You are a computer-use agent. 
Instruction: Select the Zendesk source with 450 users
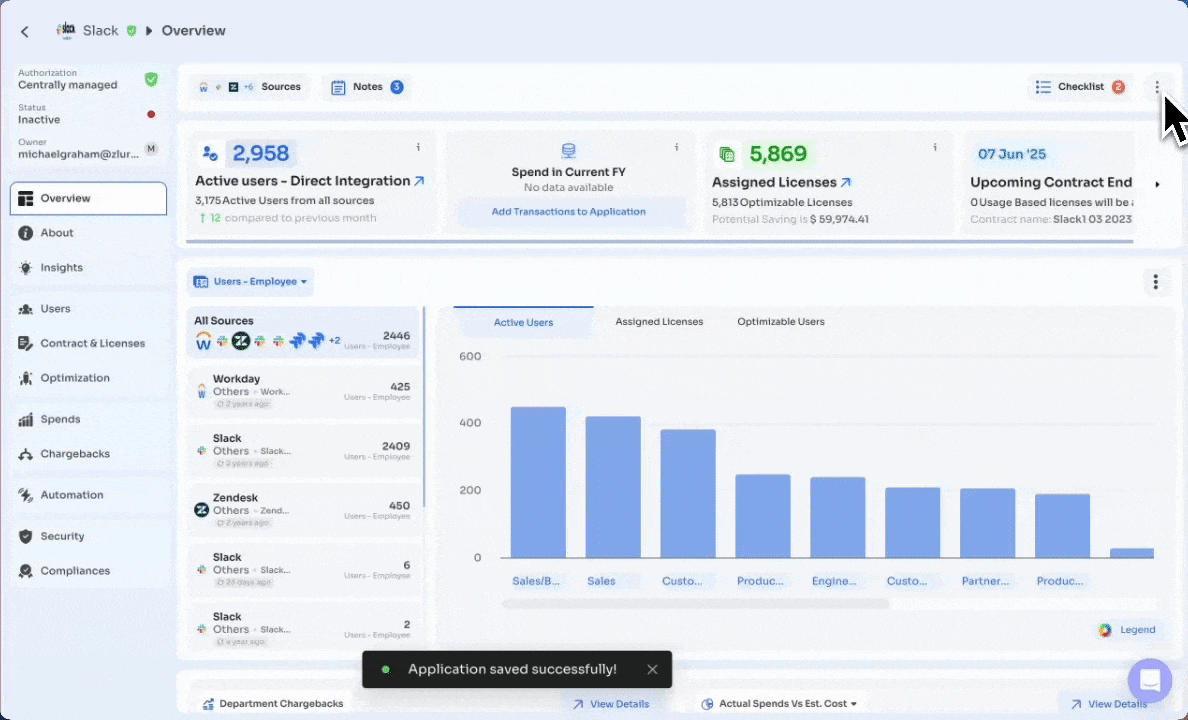[x=303, y=510]
